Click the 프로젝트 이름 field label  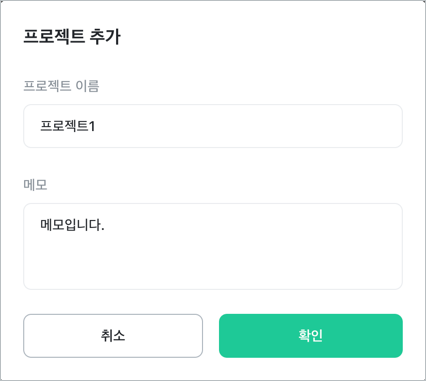click(61, 86)
